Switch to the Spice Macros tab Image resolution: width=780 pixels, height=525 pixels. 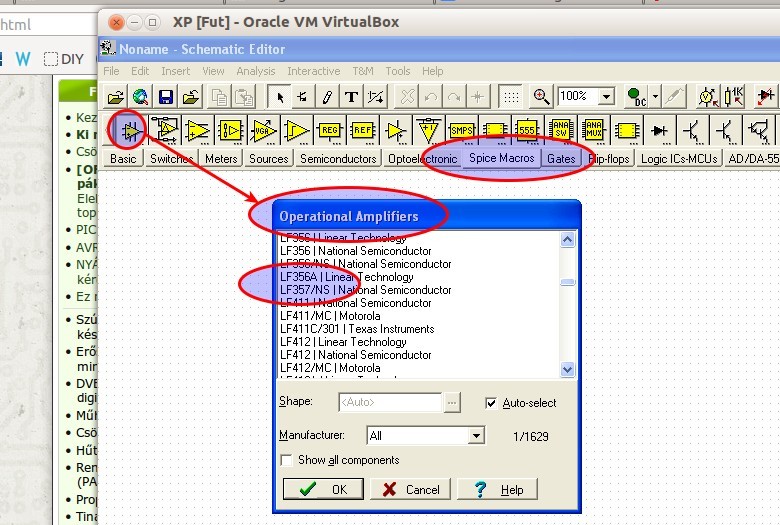pyautogui.click(x=501, y=158)
